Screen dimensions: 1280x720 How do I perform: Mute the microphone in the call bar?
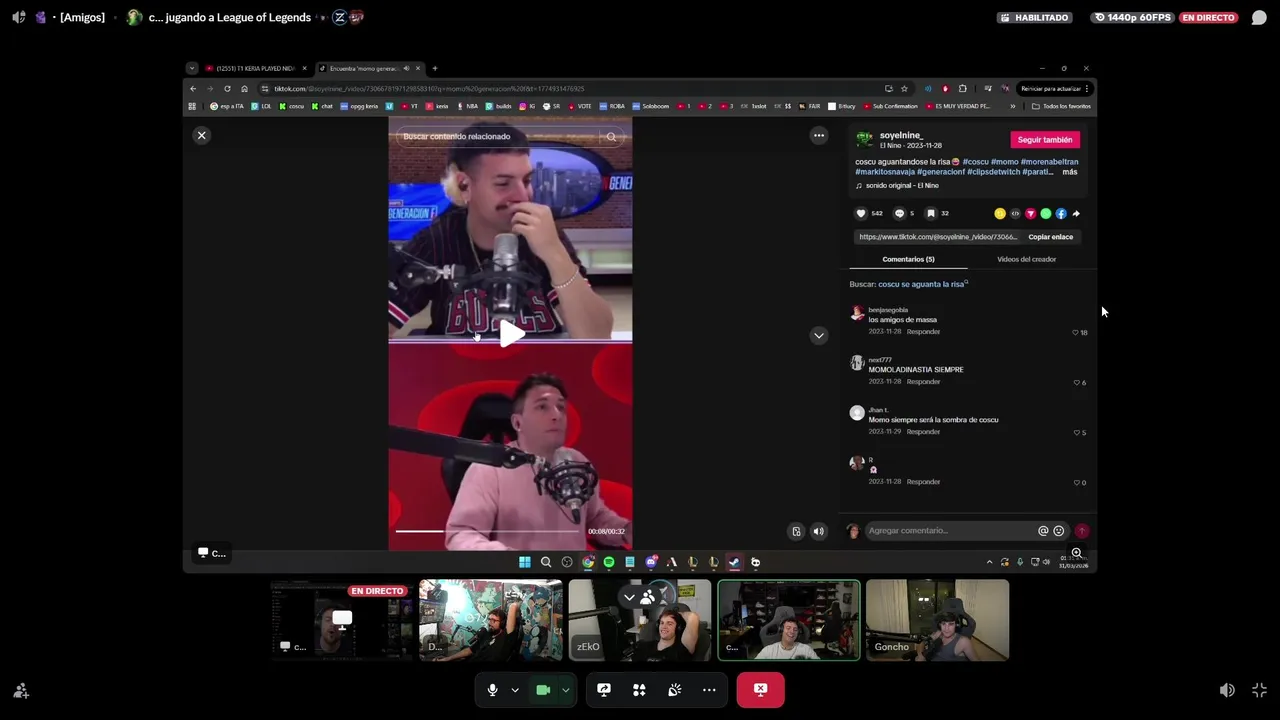tap(492, 689)
